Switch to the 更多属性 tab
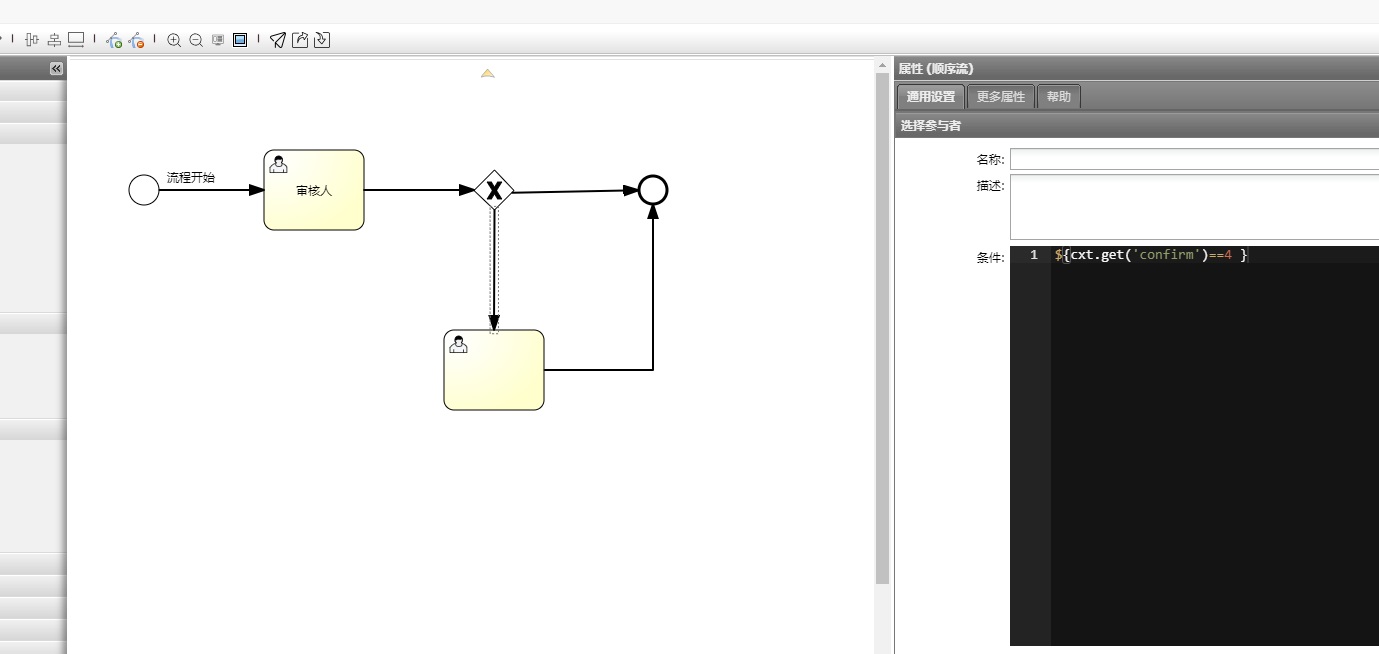This screenshot has height=654, width=1379. pyautogui.click(x=1000, y=97)
